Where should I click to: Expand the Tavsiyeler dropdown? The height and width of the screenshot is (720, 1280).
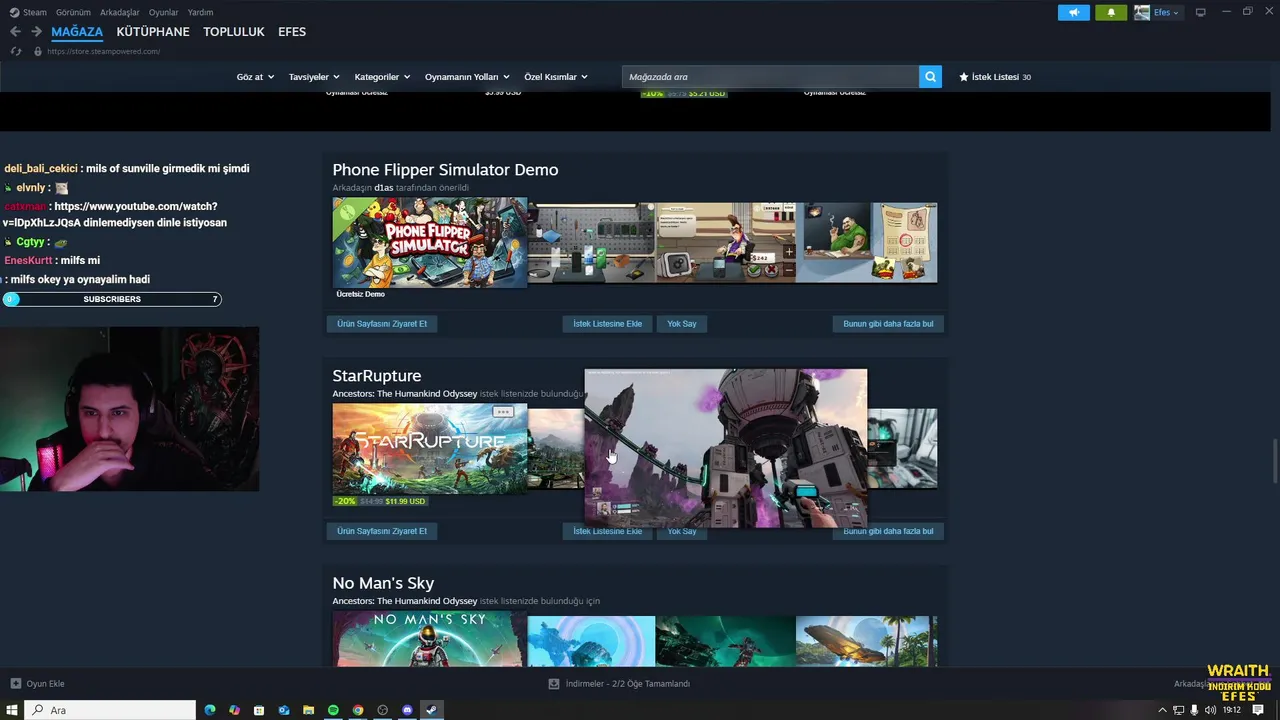coord(314,77)
